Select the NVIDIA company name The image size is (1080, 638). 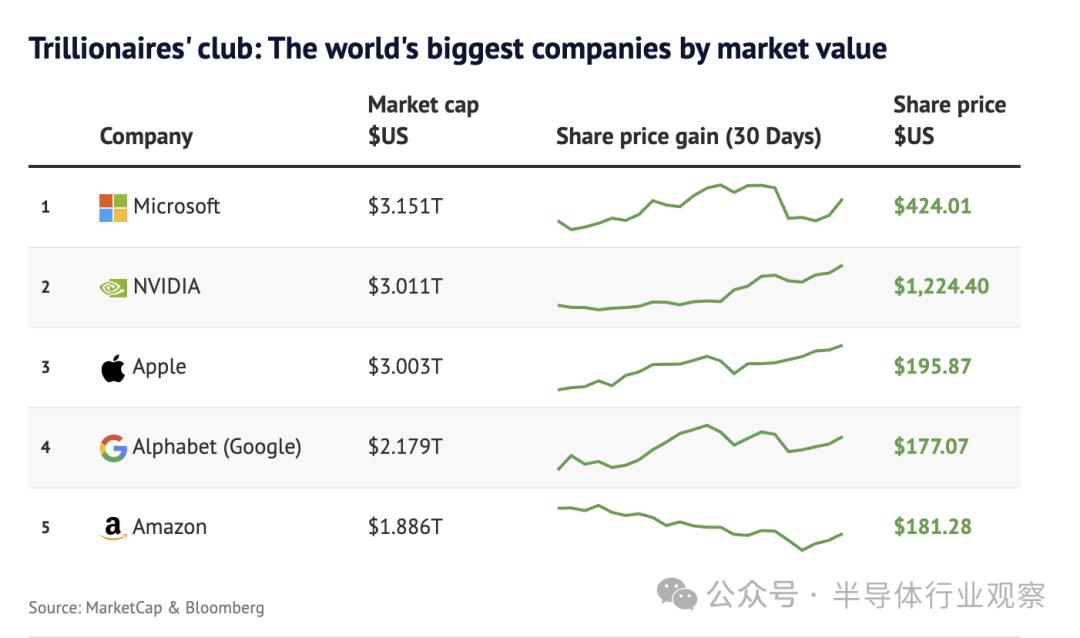pos(167,287)
